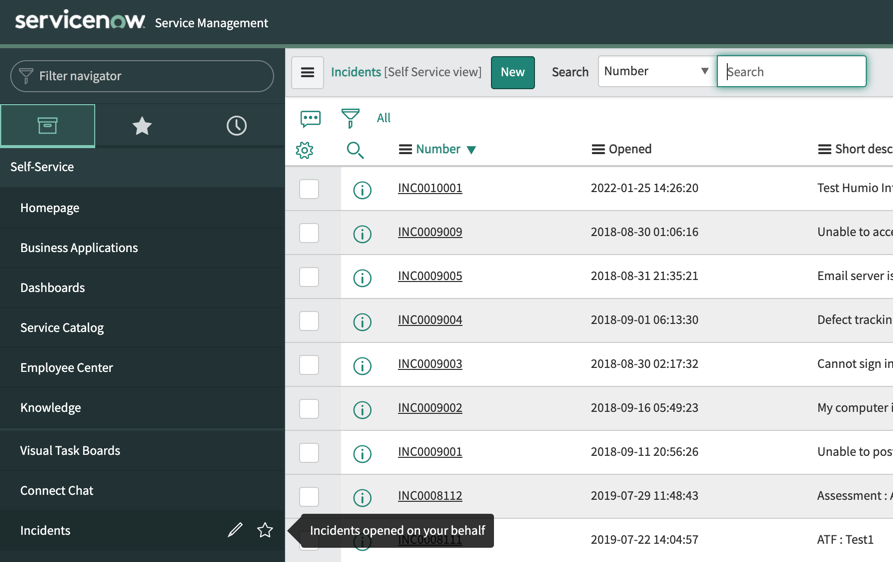Screen dimensions: 893x562
Task: Open the Number search field dropdown
Action: (x=656, y=71)
